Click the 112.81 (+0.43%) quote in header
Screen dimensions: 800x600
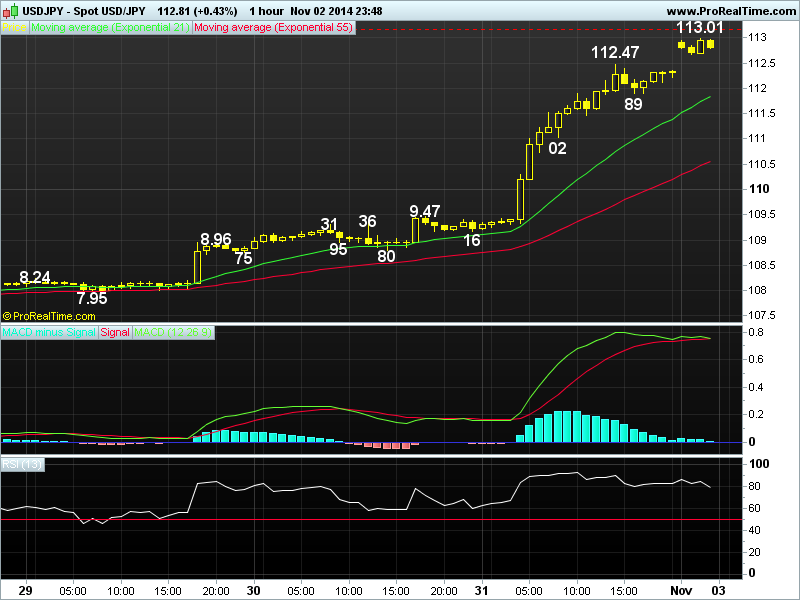point(197,11)
